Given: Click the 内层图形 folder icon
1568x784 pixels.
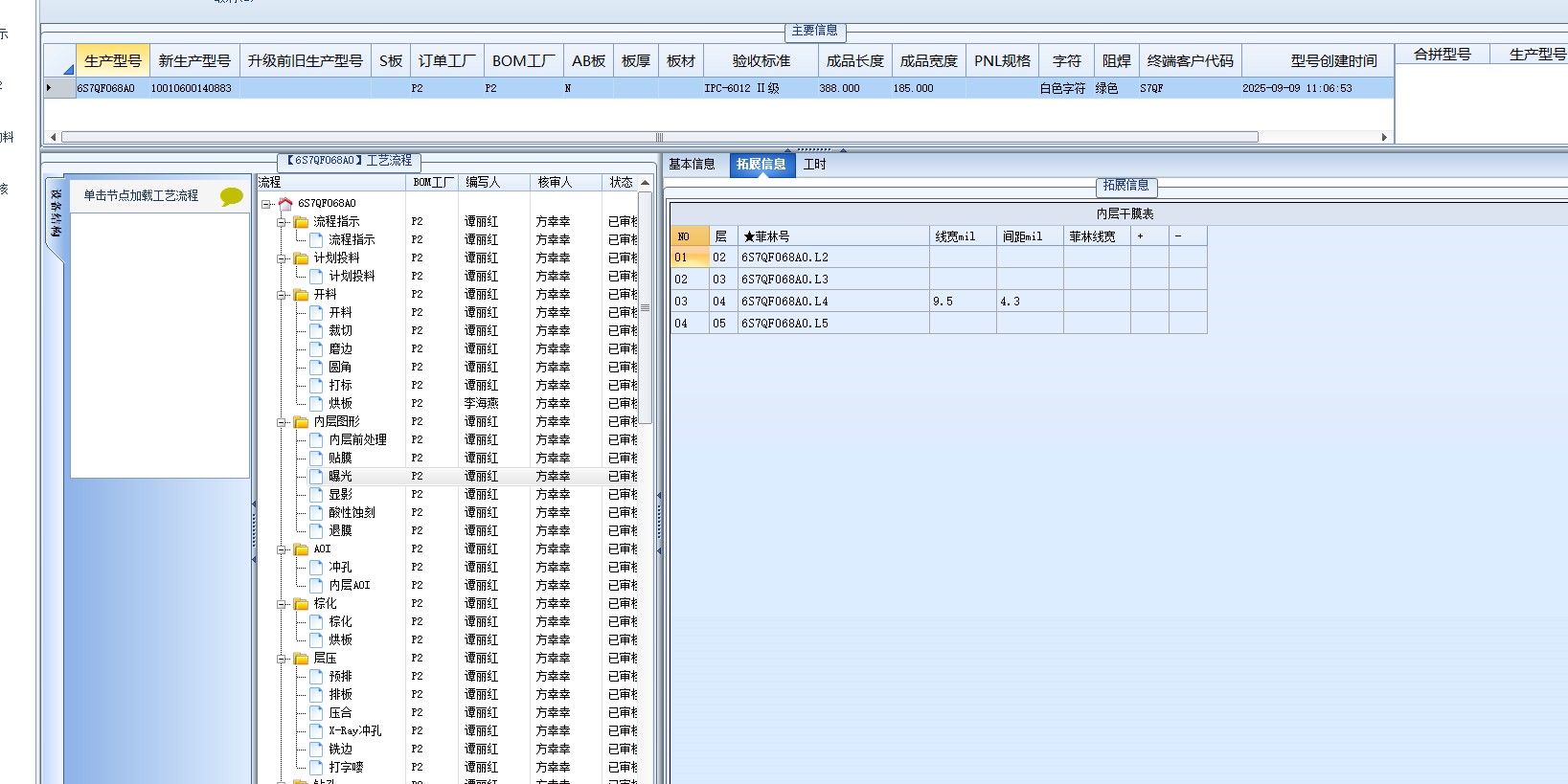Looking at the screenshot, I should (302, 421).
